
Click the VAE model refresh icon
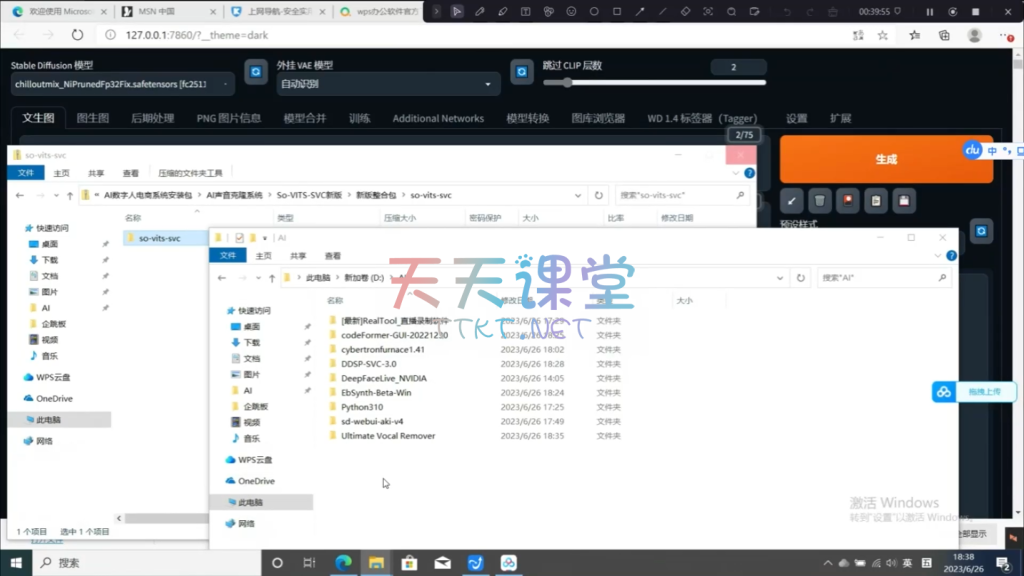pos(520,73)
